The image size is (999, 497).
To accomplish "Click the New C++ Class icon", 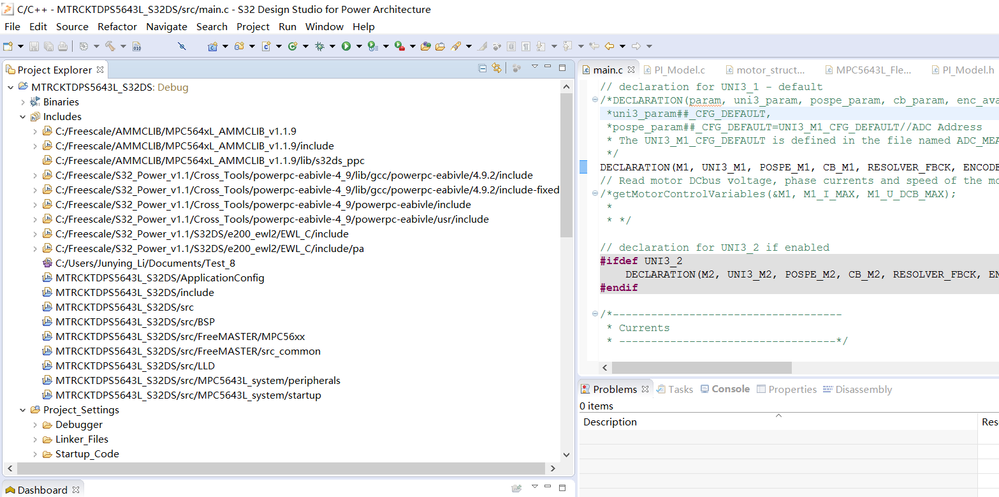I will click(x=292, y=46).
